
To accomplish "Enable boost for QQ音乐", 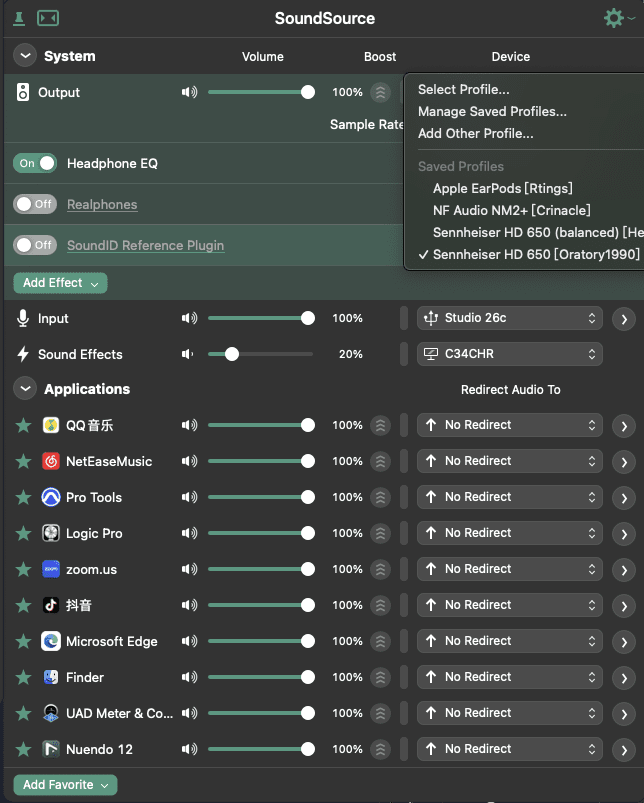I will [x=380, y=426].
